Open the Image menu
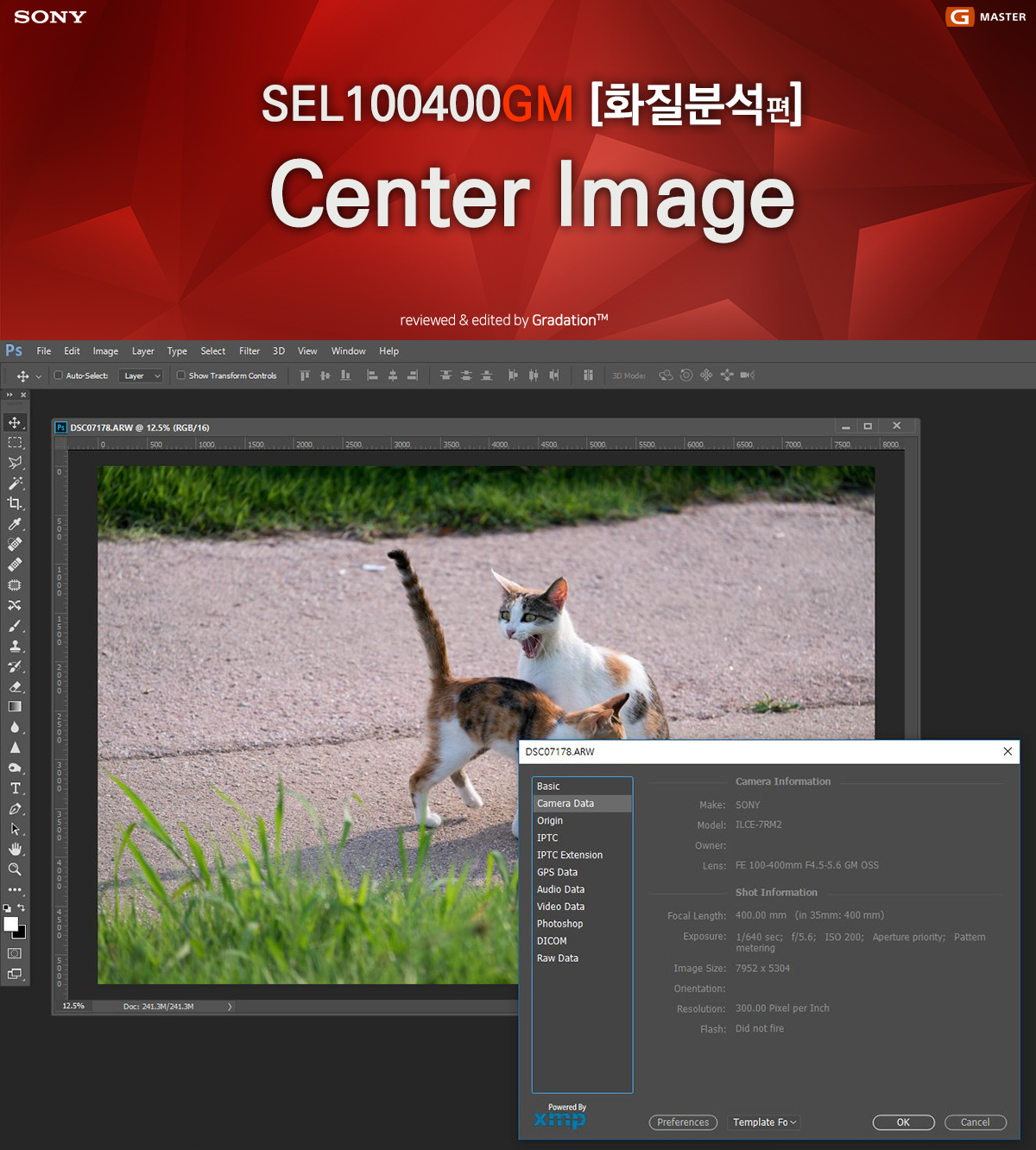The height and width of the screenshot is (1150, 1036). pyautogui.click(x=105, y=351)
